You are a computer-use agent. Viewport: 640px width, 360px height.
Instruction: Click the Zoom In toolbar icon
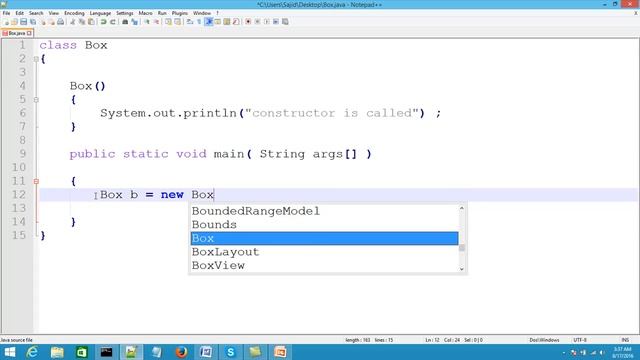coord(147,22)
